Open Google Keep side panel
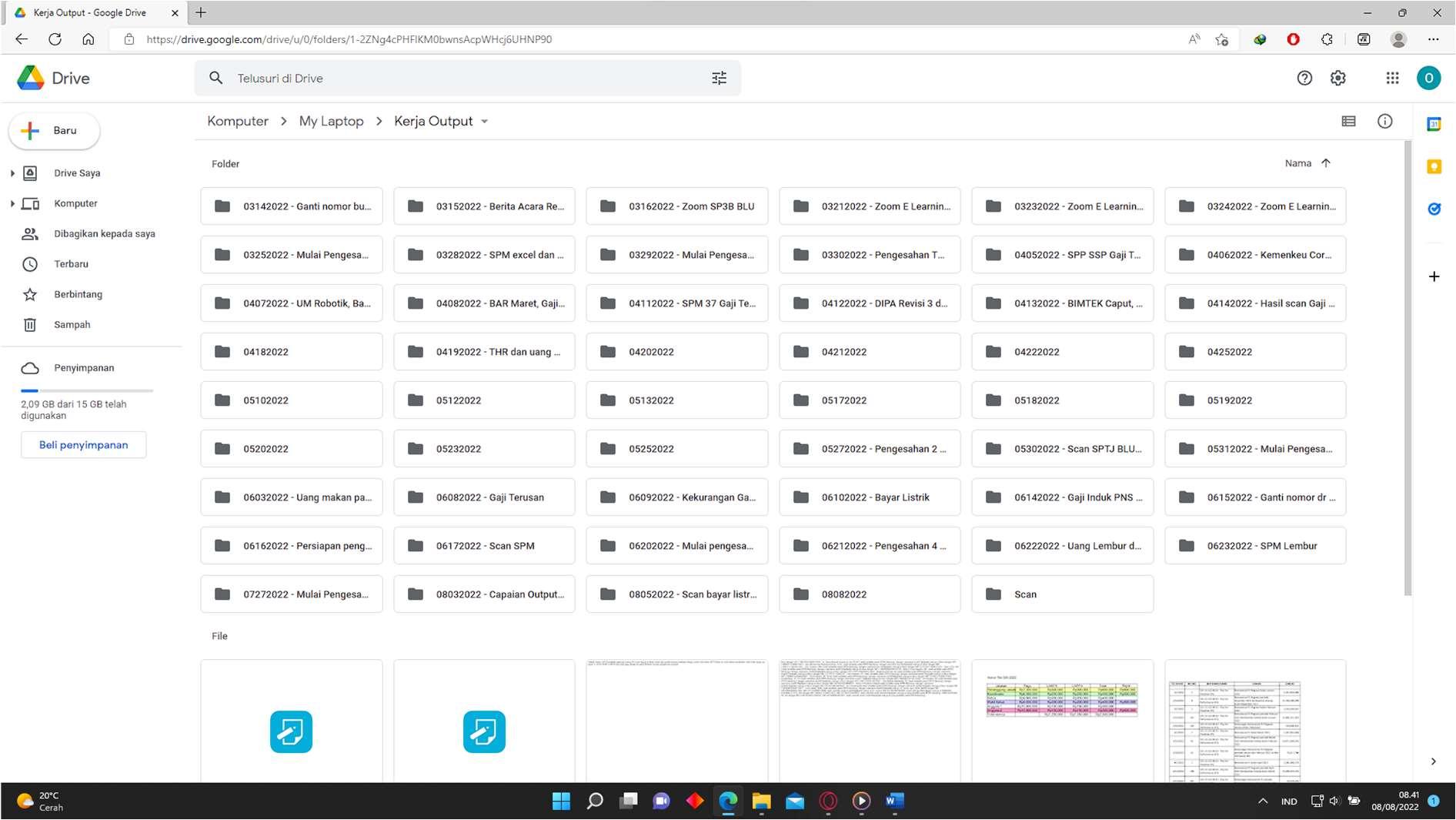 point(1434,166)
